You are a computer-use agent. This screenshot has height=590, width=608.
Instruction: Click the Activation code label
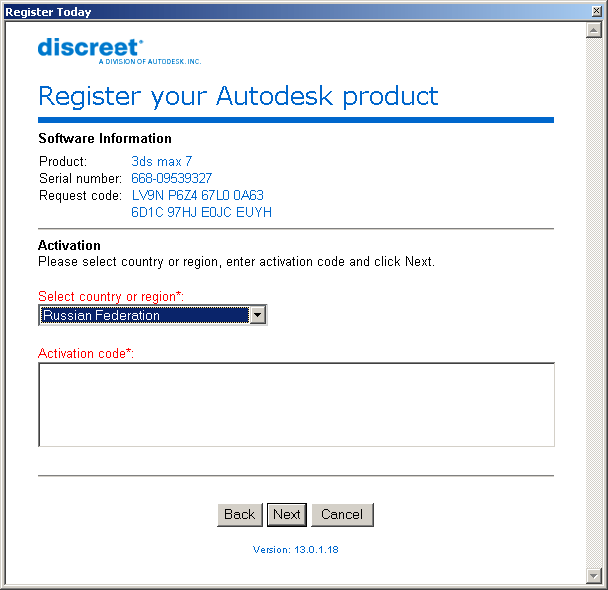(86, 354)
